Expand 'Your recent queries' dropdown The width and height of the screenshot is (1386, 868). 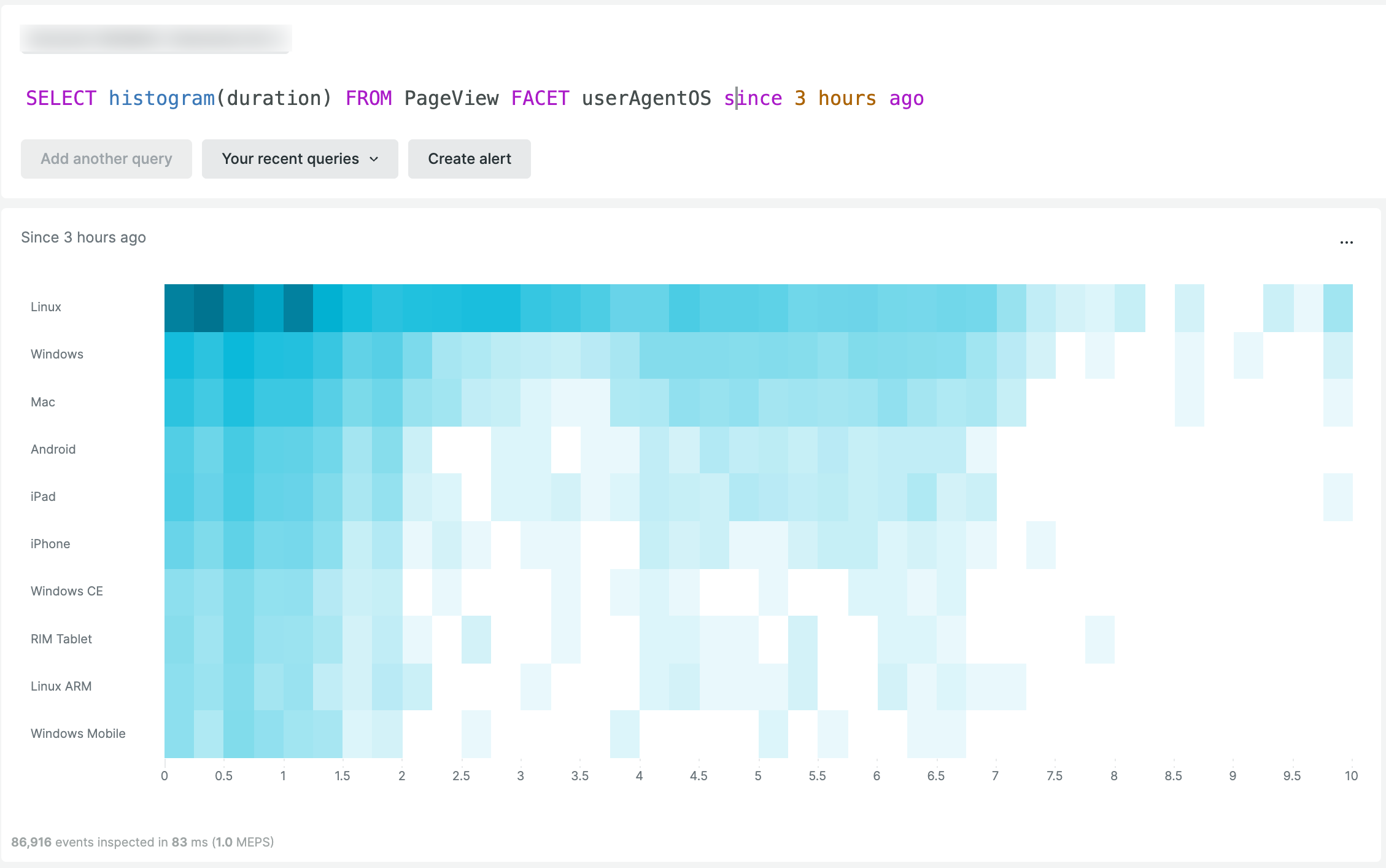point(300,158)
